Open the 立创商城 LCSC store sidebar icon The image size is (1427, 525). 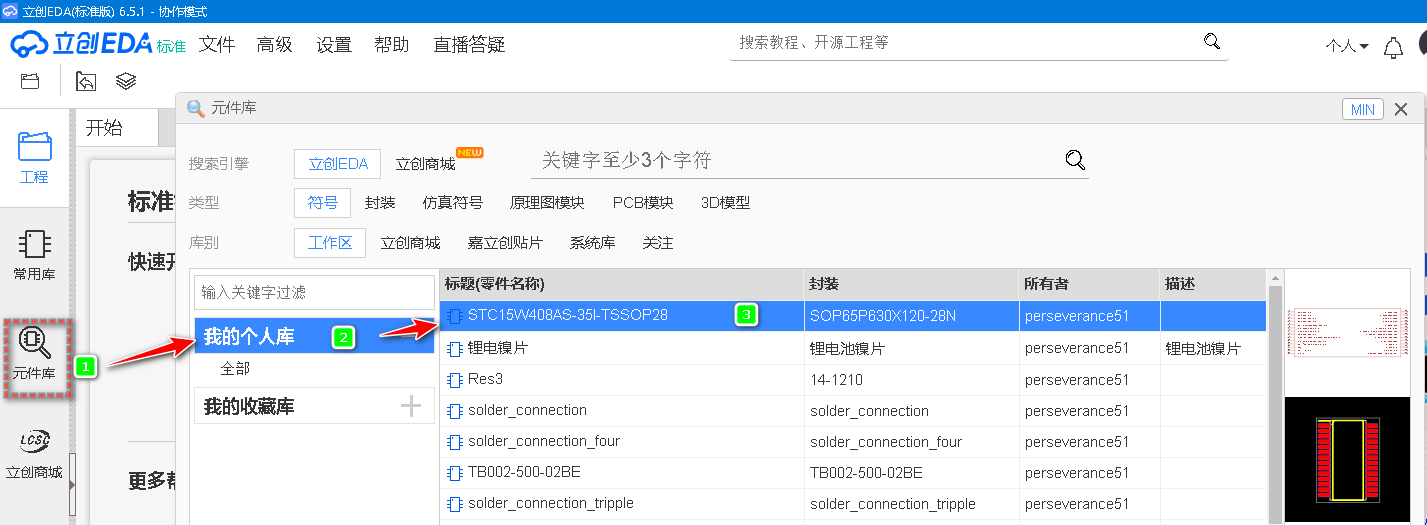[35, 455]
